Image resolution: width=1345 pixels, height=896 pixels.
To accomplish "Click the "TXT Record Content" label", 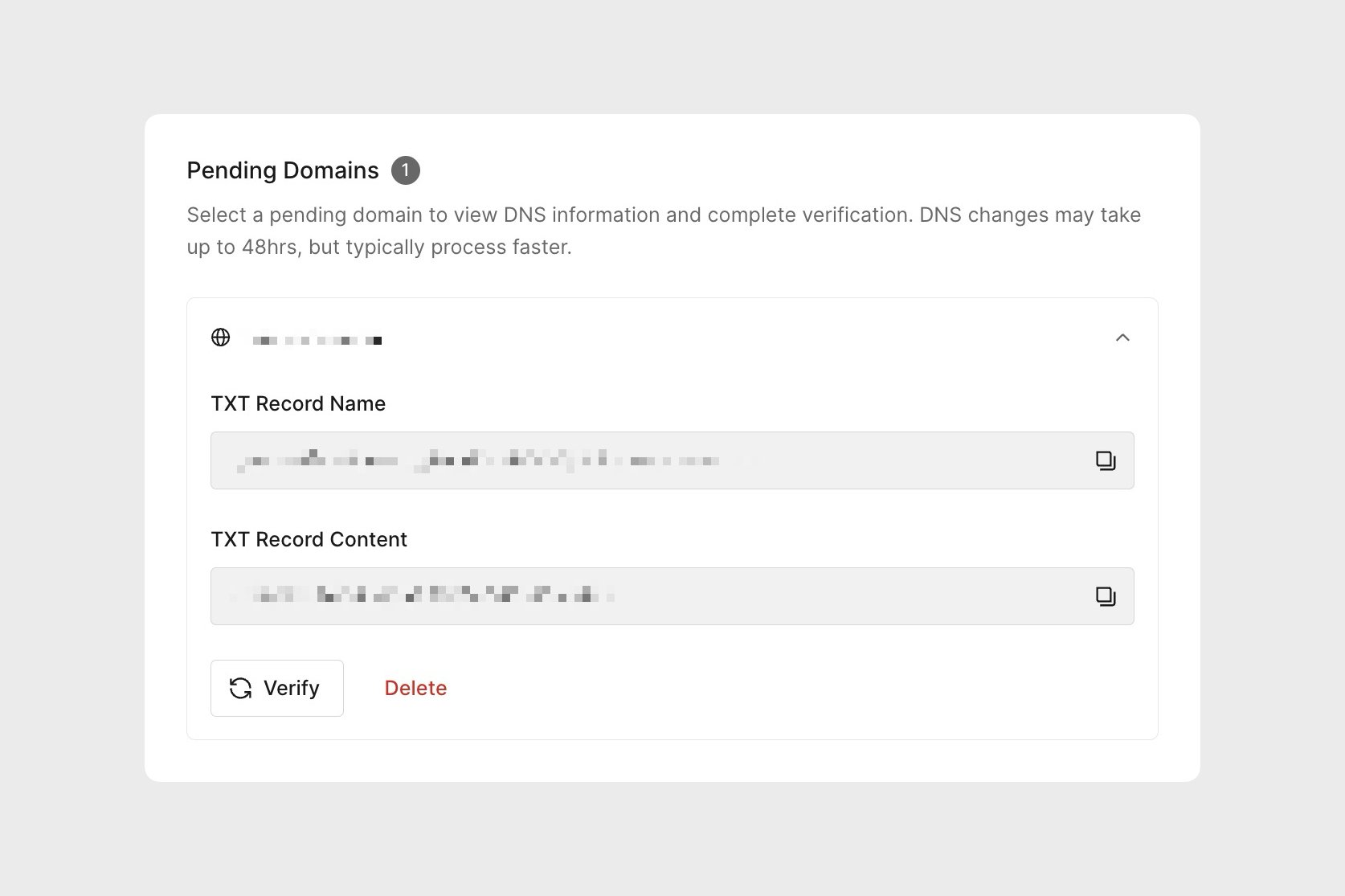I will (309, 539).
